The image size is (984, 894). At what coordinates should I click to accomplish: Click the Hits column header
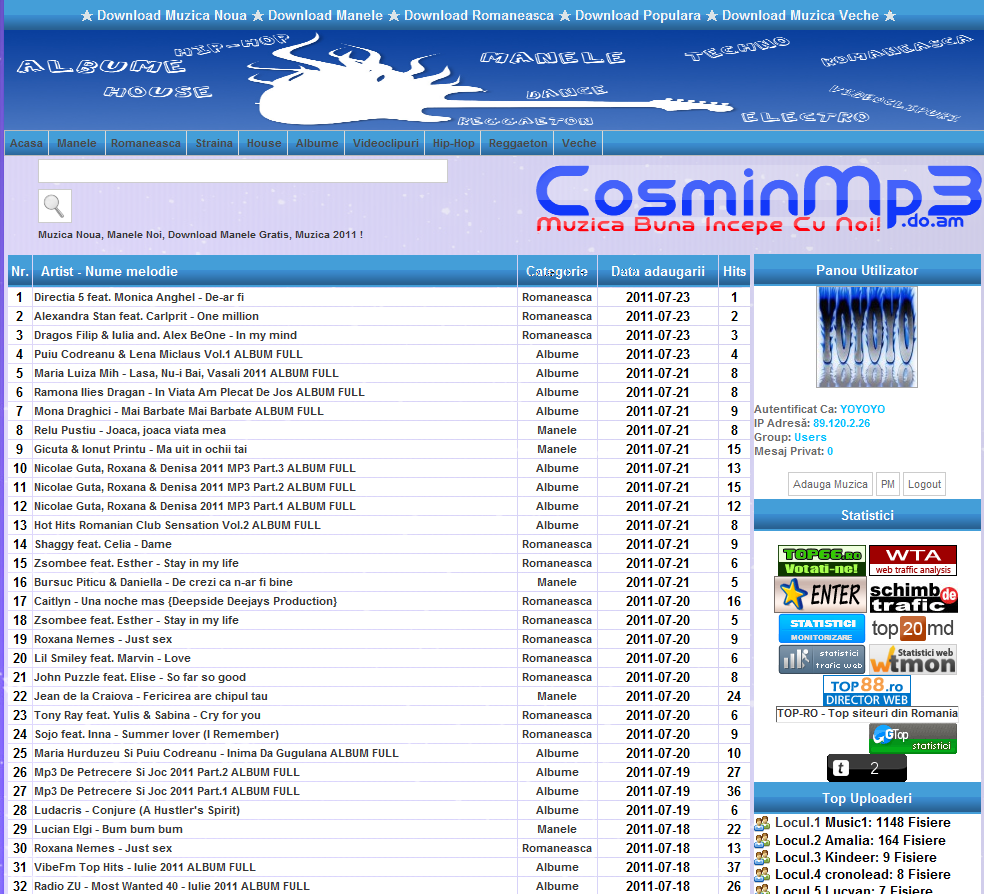734,271
